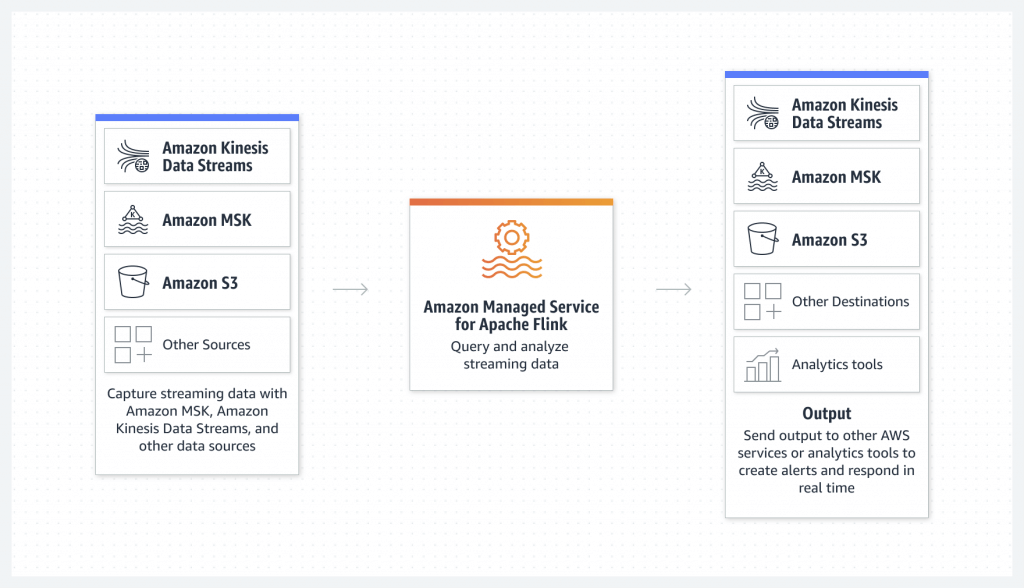Viewport: 1024px width, 588px height.
Task: Click the Other Sources squares-plus icon
Action: click(133, 344)
